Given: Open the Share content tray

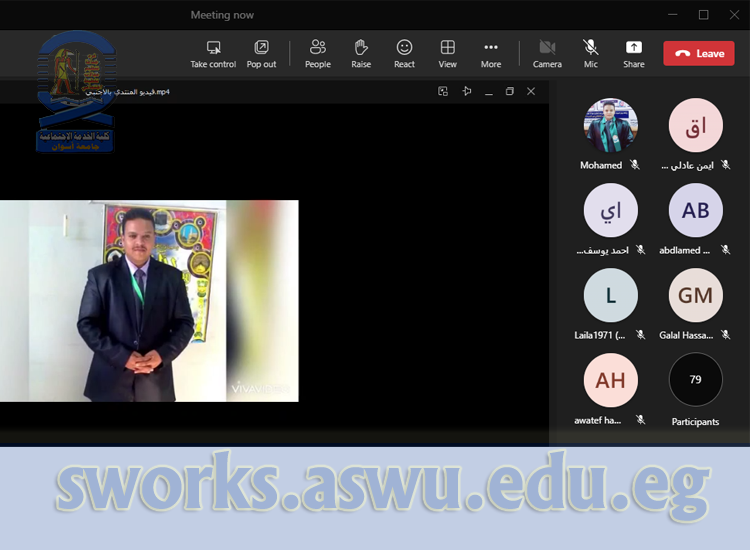Looking at the screenshot, I should 634,54.
